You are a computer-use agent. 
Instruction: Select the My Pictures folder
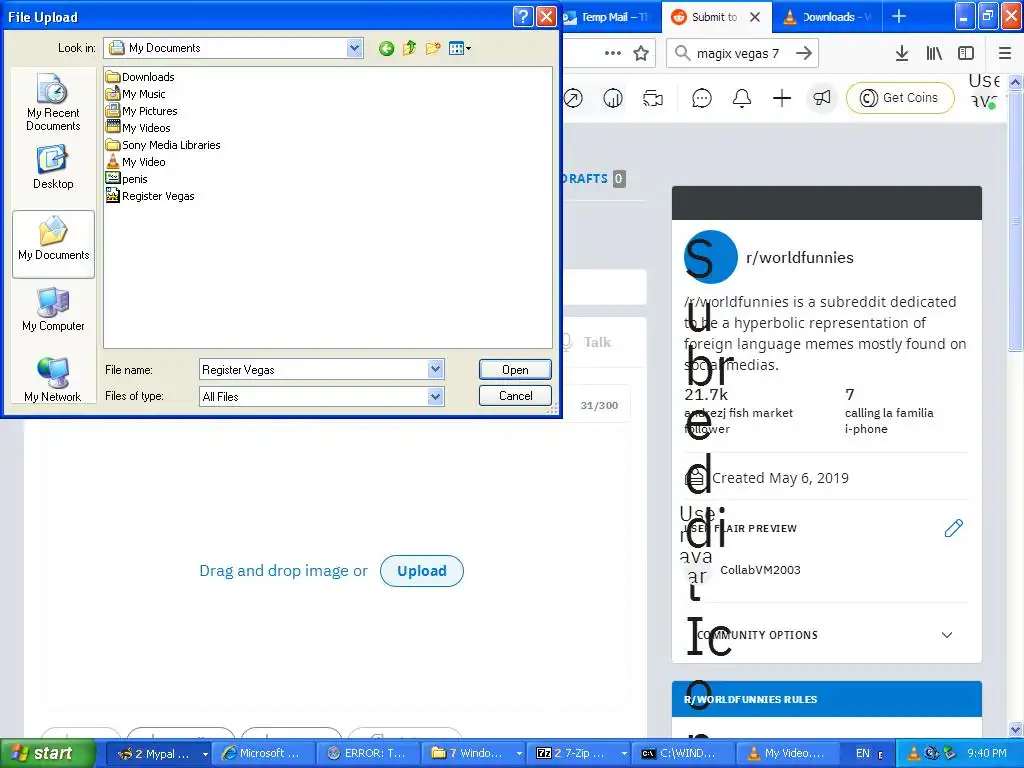(142, 110)
